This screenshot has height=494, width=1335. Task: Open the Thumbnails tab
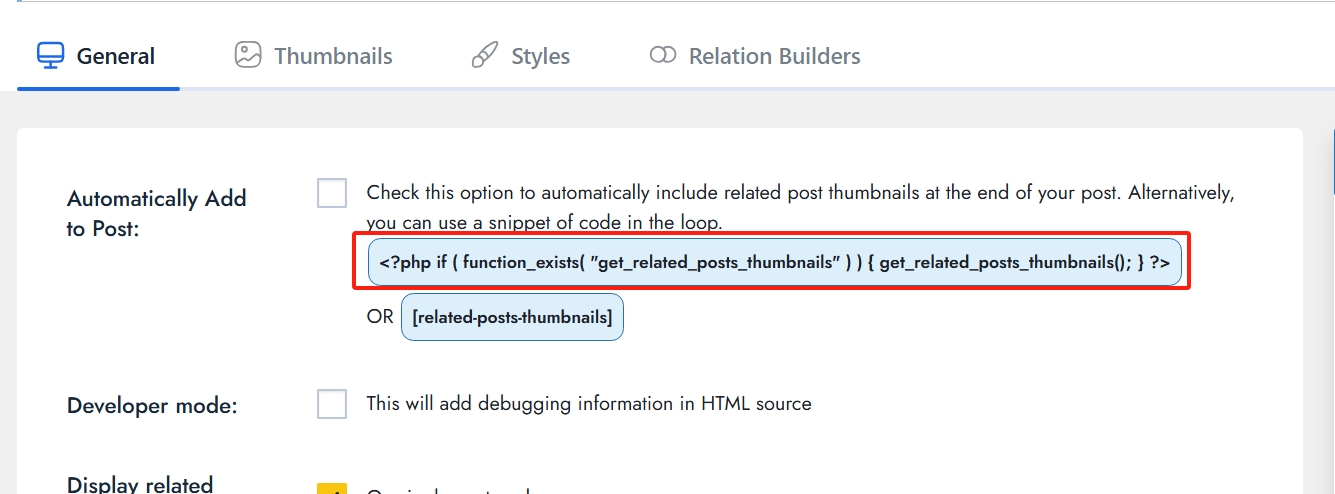(x=333, y=56)
